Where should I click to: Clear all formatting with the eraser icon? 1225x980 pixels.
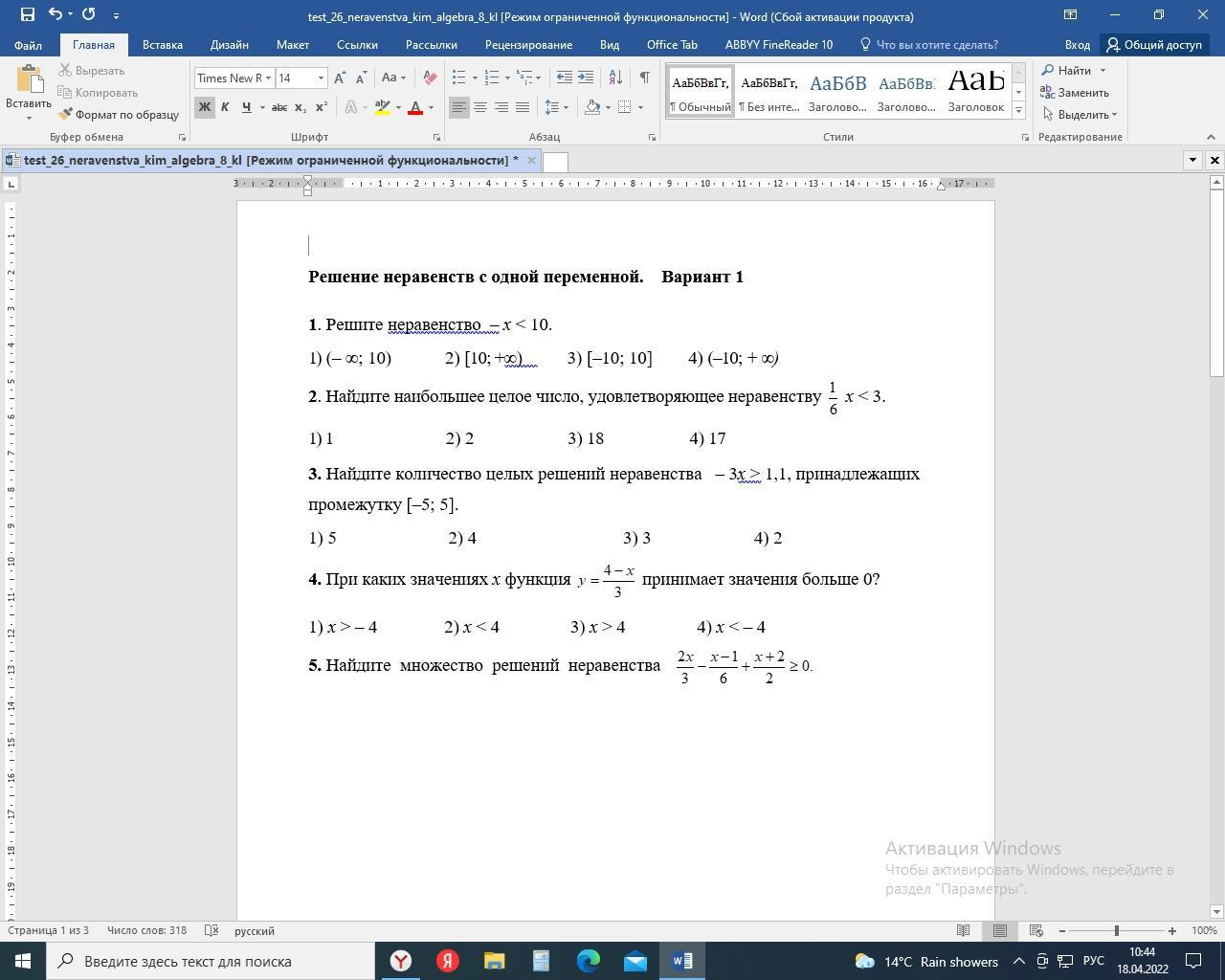[430, 78]
